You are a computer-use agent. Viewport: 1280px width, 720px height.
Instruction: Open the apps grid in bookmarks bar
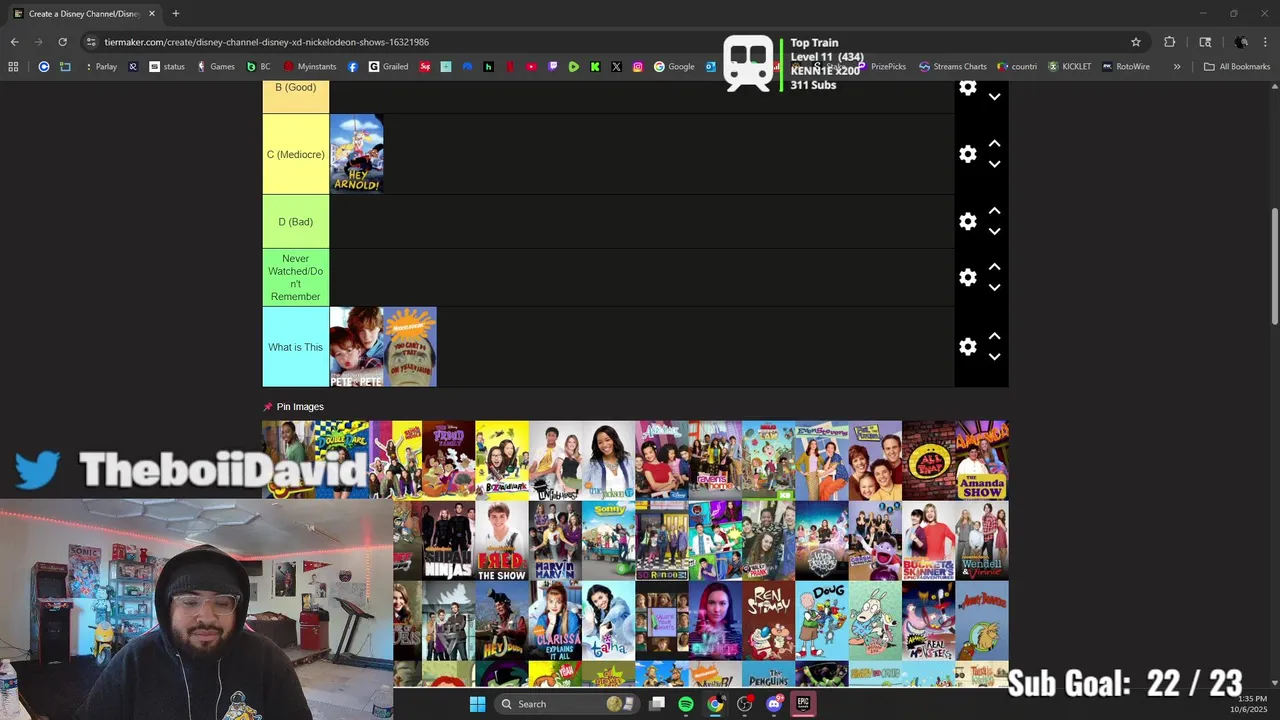click(13, 66)
